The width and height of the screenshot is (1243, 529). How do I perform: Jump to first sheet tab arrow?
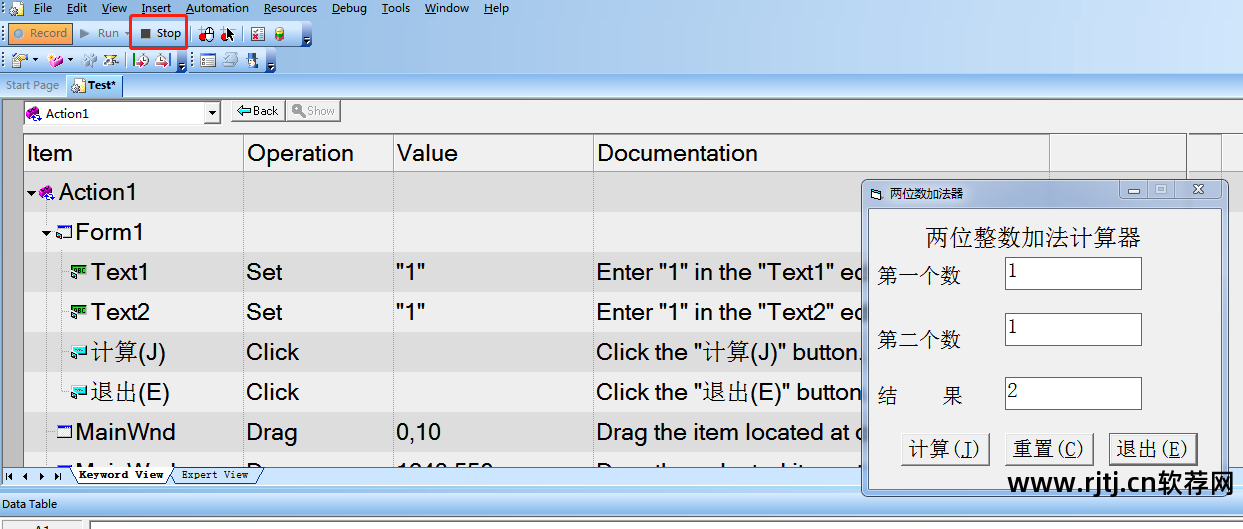[10, 476]
